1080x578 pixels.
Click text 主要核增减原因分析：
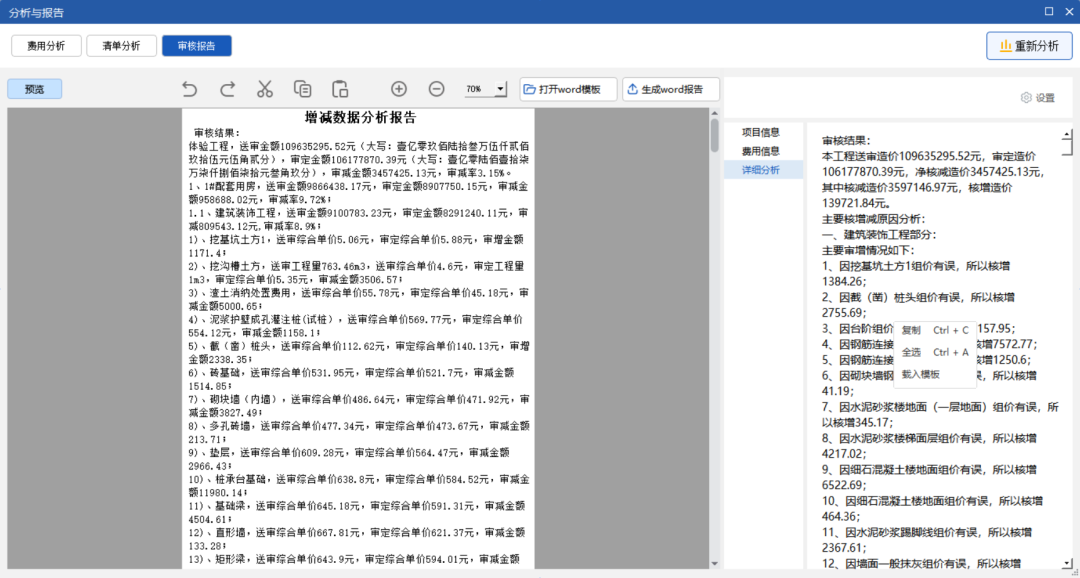[x=873, y=219]
